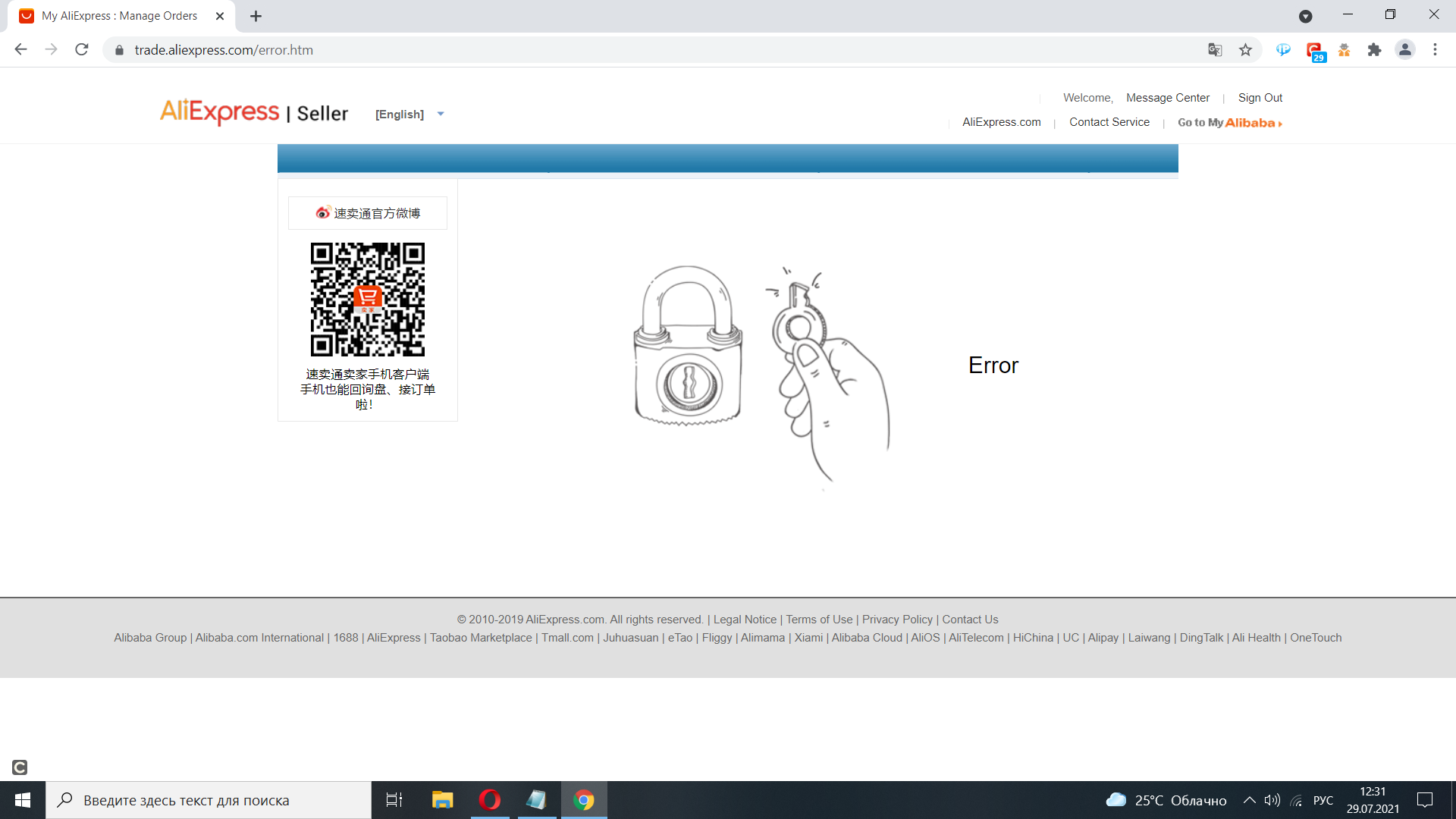Open Alibaba Group footer link
1456x819 pixels.
click(x=150, y=638)
